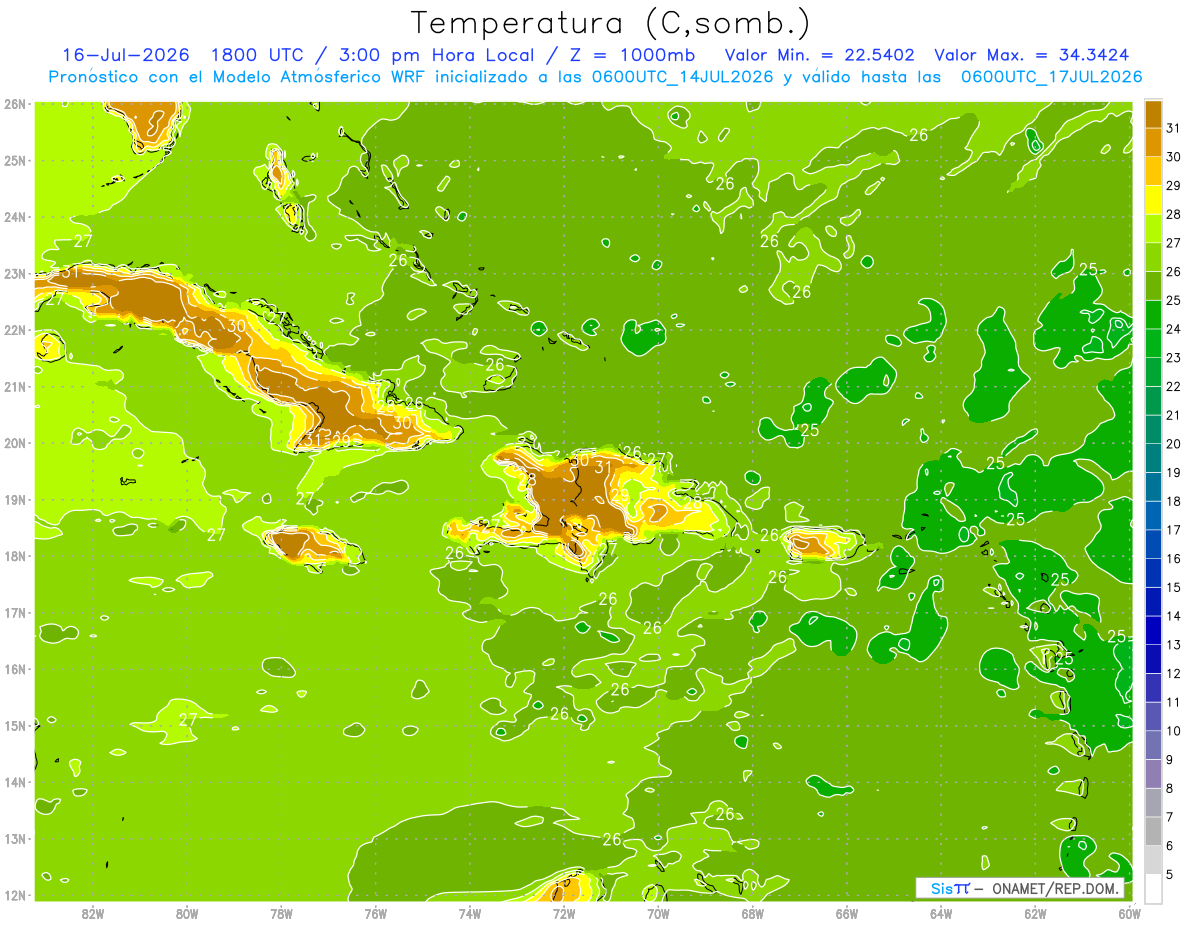Click the colorbar legend value 20
Image resolution: width=1200 pixels, height=927 pixels.
1173,444
